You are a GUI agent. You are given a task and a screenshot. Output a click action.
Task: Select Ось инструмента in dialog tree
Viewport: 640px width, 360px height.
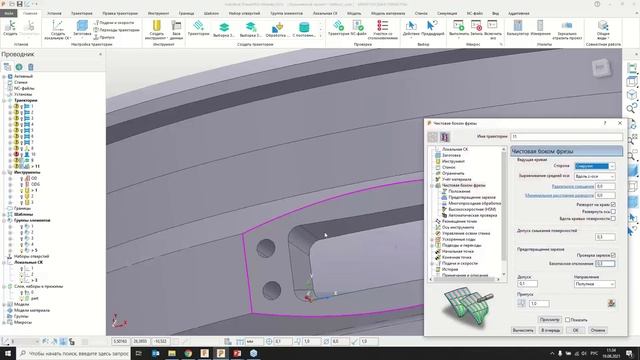tap(458, 227)
